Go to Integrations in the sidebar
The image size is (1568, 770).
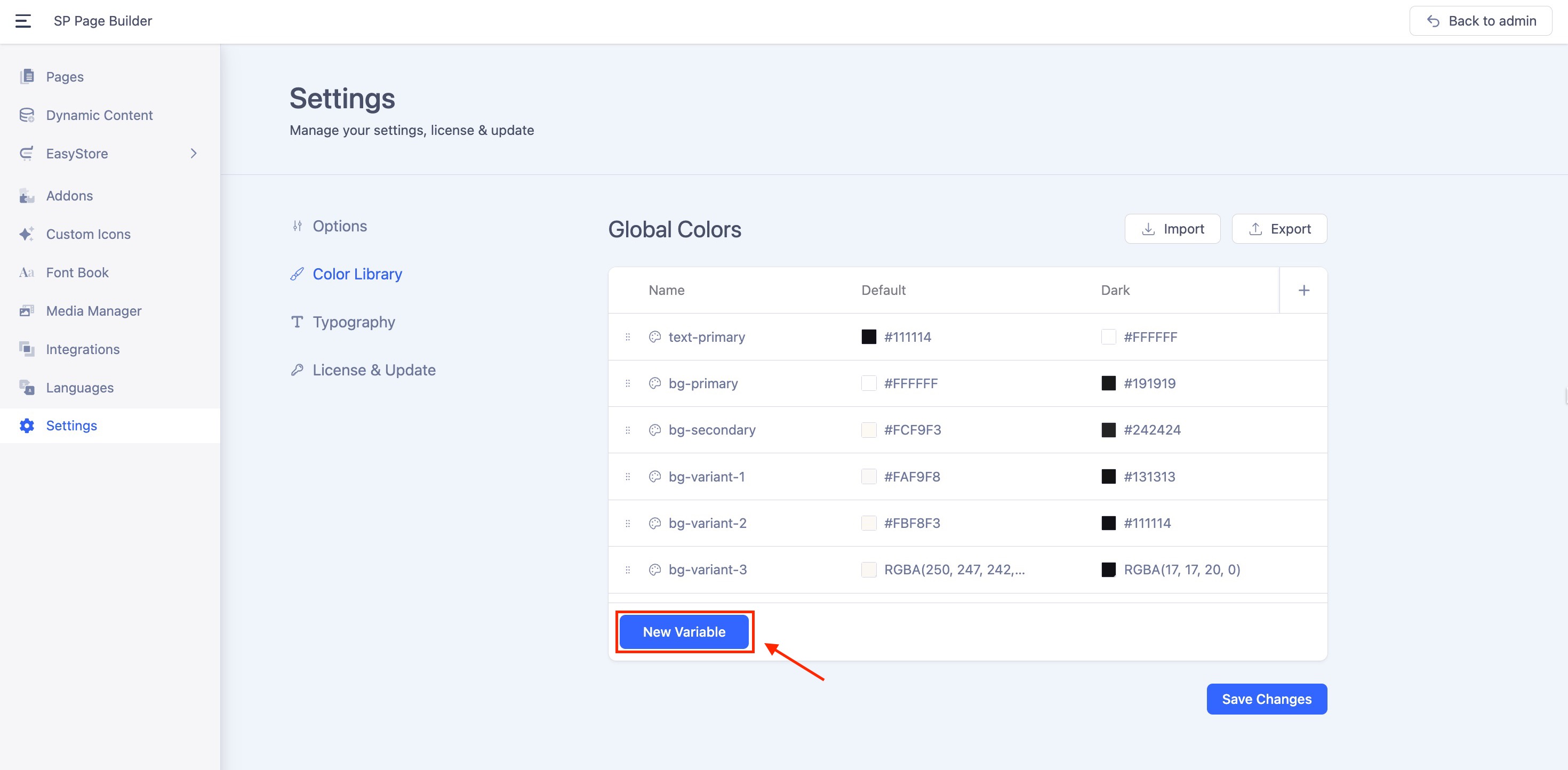tap(83, 349)
